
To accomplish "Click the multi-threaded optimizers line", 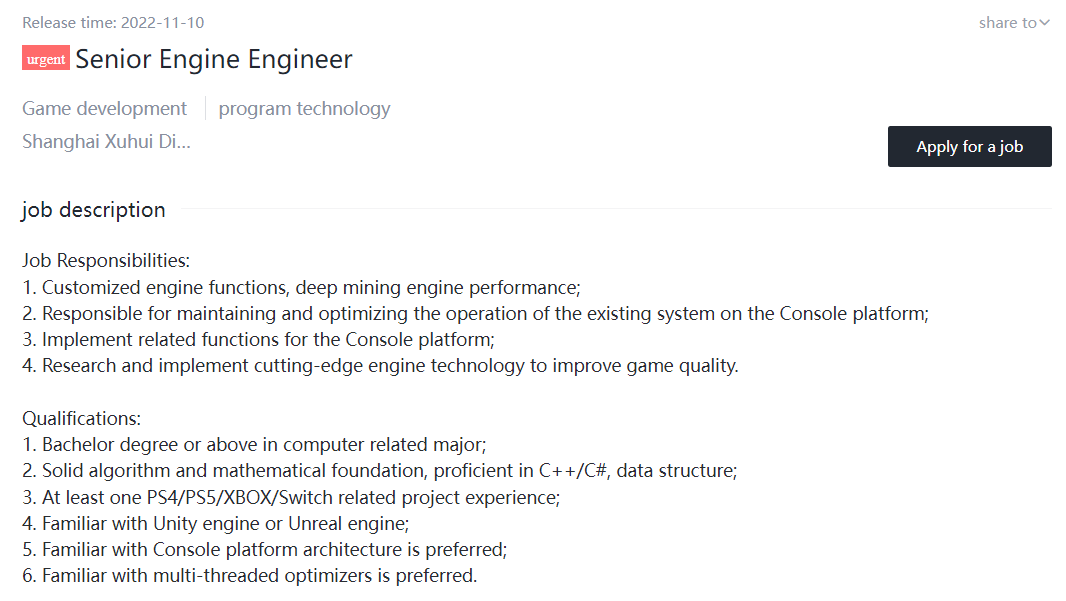I will pyautogui.click(x=250, y=576).
